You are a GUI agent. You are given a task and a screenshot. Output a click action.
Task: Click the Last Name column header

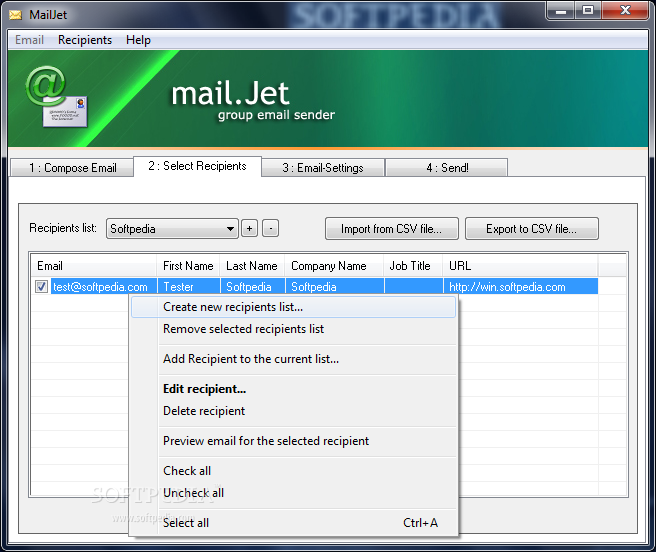pos(252,266)
